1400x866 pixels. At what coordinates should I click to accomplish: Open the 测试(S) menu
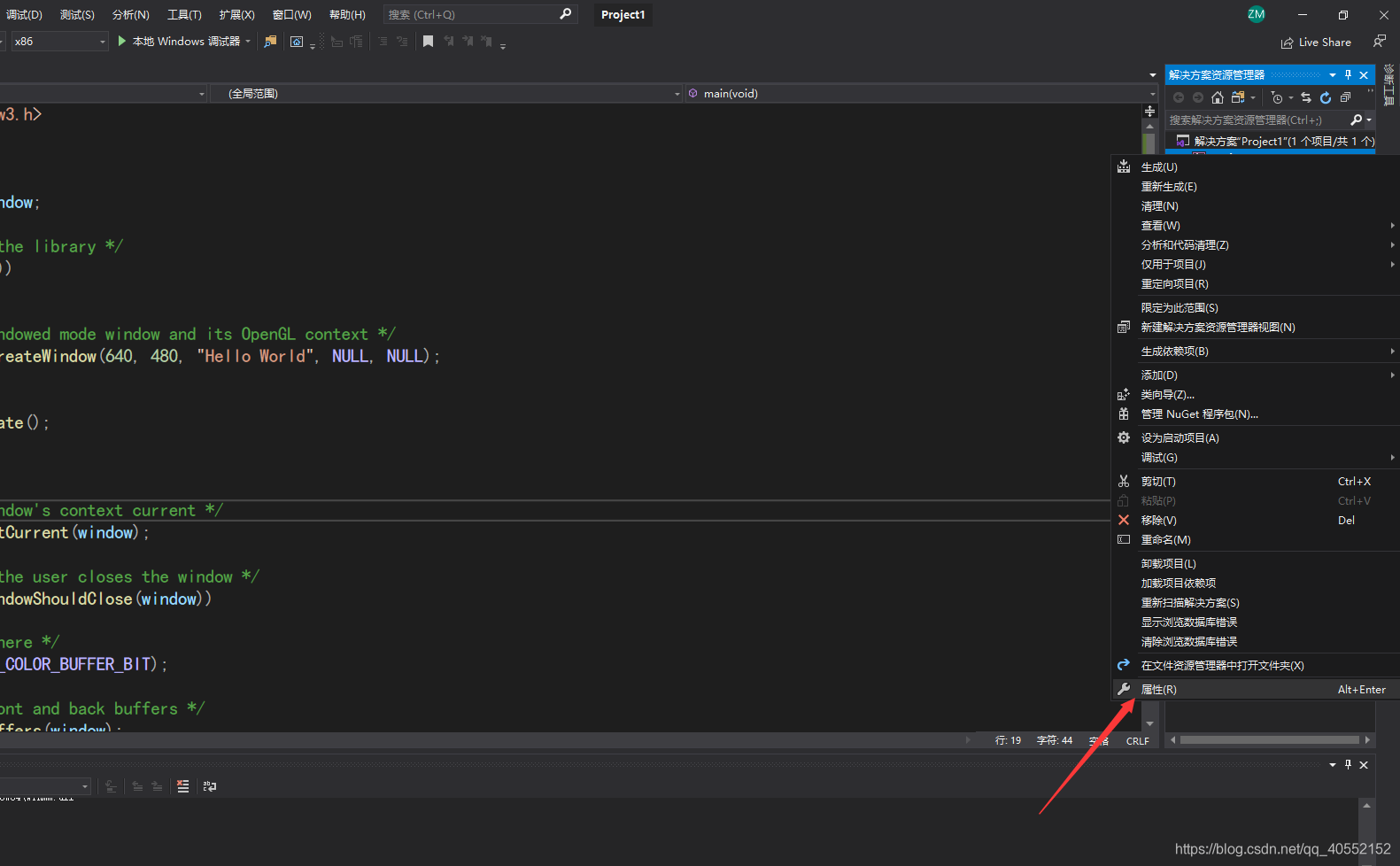pos(77,15)
